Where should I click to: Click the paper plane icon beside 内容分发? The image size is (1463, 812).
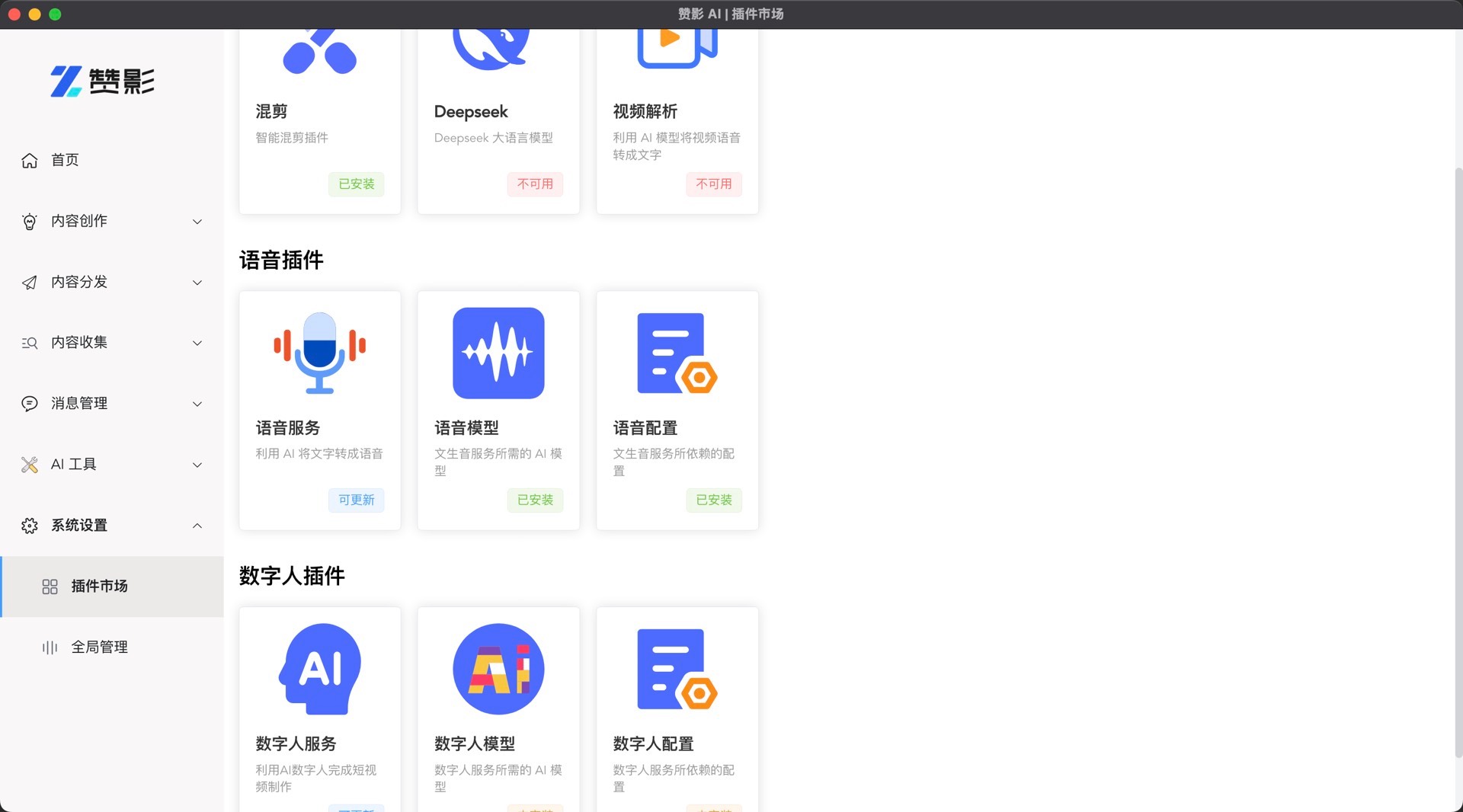point(30,282)
